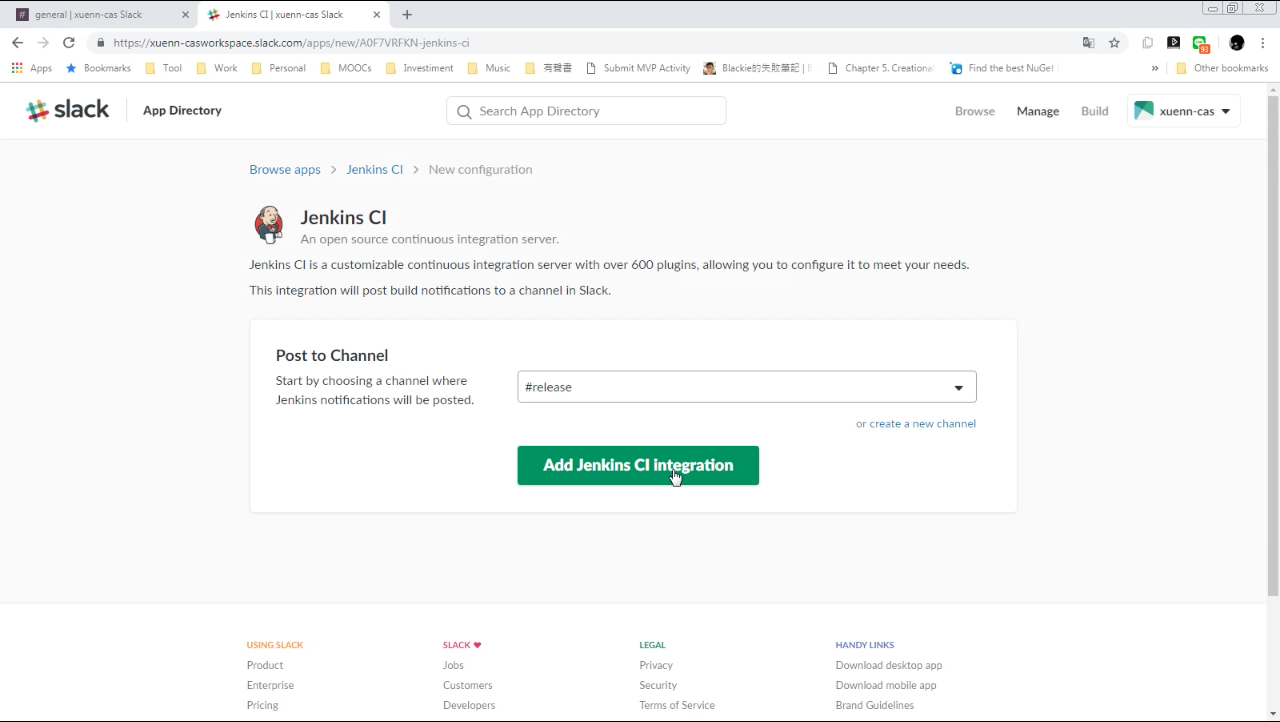The image size is (1280, 722).
Task: Go back using browser back arrow
Action: point(17,43)
